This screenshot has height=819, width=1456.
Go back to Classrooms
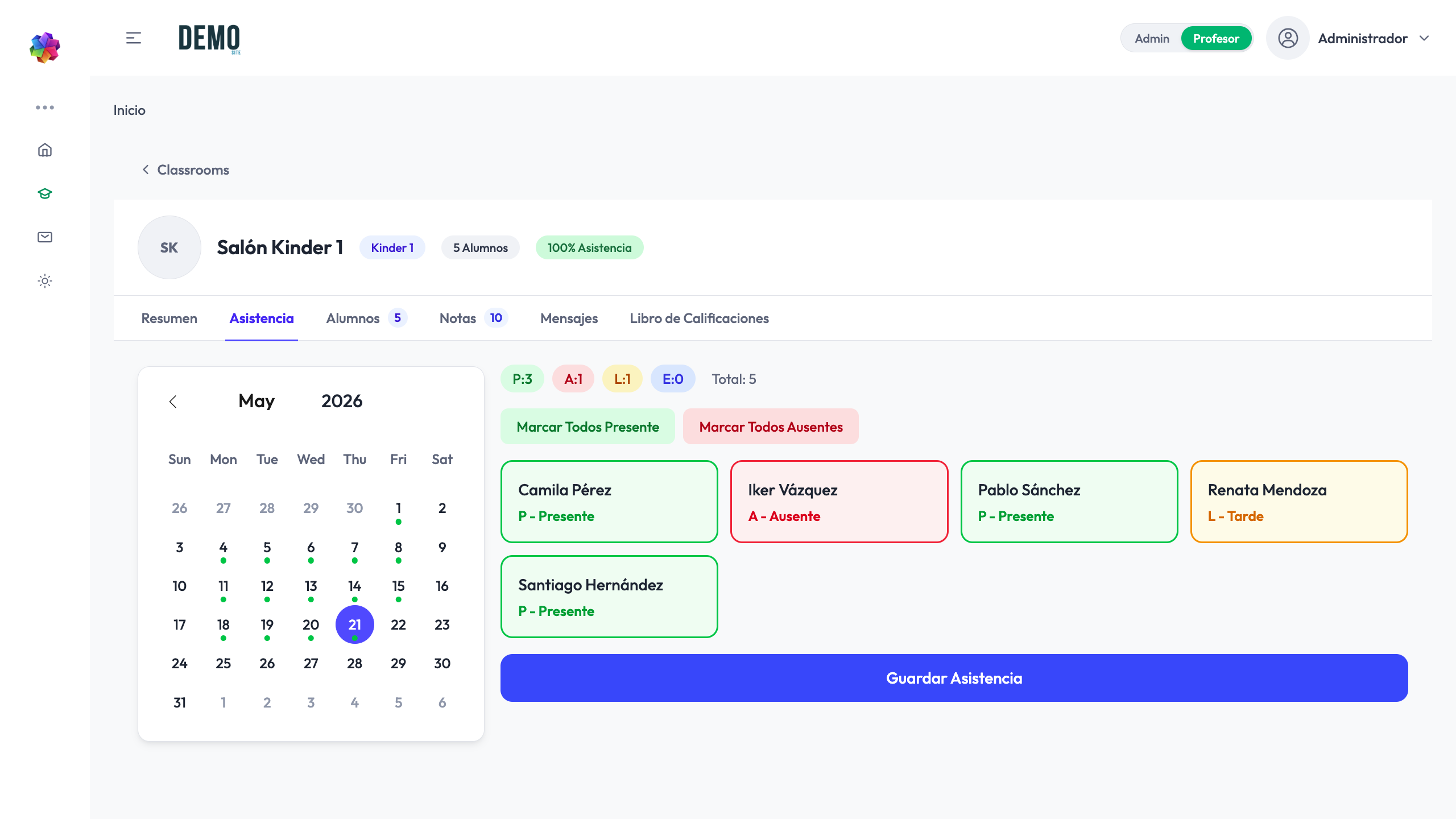[x=185, y=170]
